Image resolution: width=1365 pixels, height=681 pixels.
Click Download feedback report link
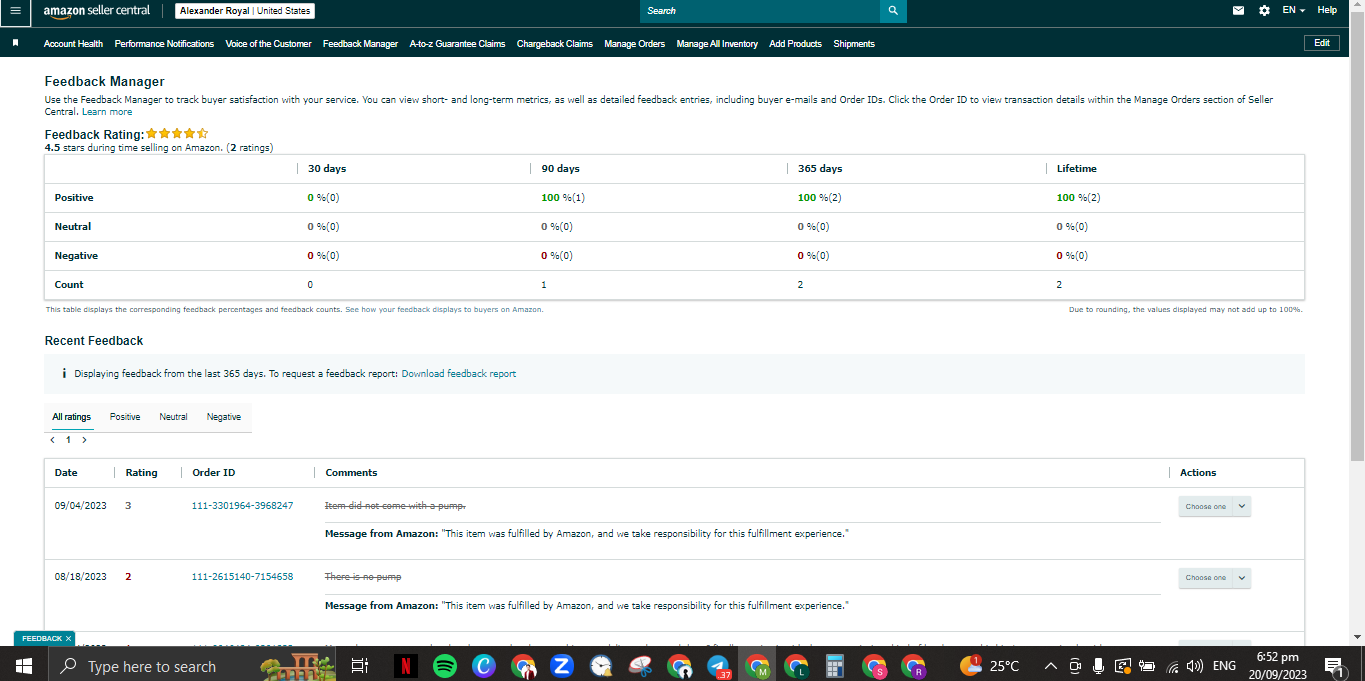[459, 374]
